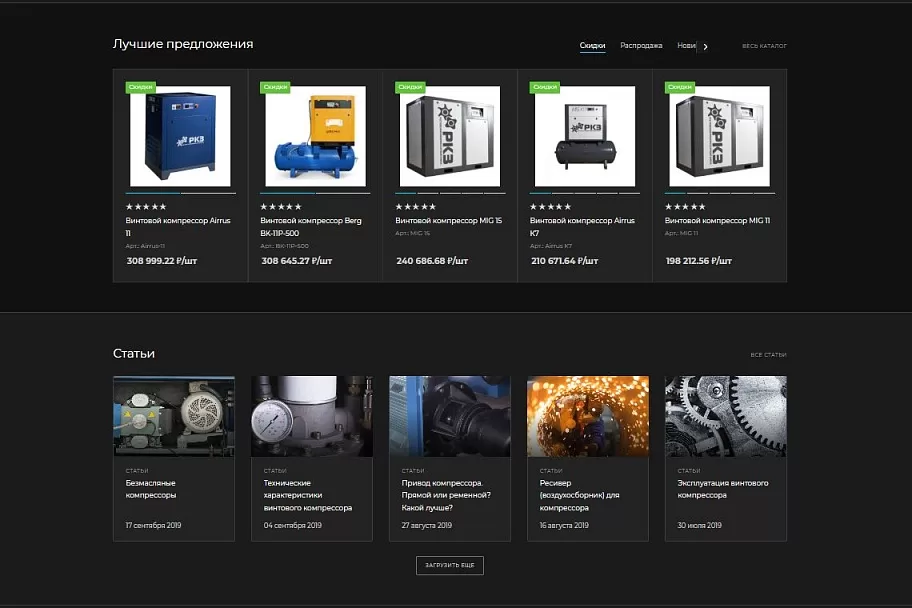Click the date 17 сентября 2019
The height and width of the screenshot is (608, 912).
pos(154,525)
